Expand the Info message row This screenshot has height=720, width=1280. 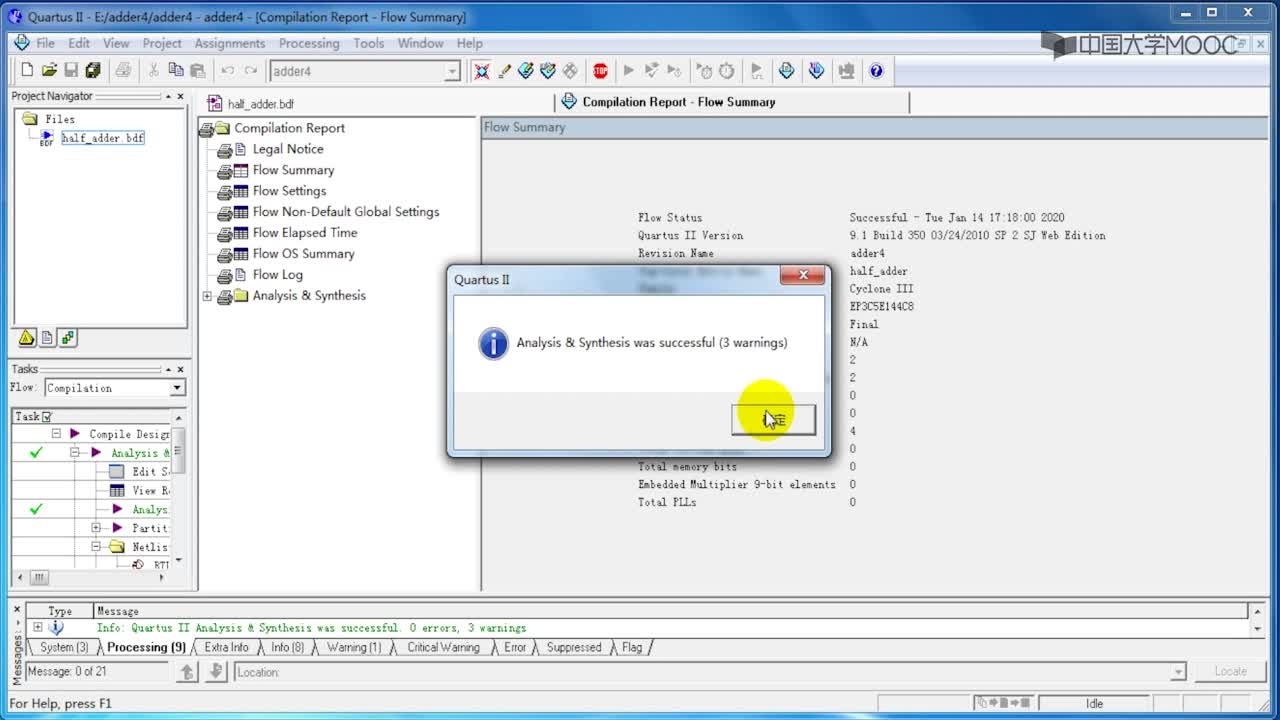pos(37,628)
